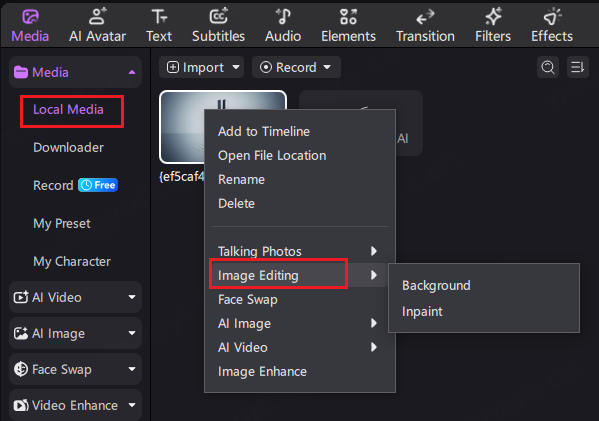Click the Free badge next to Record
The height and width of the screenshot is (421, 599).
coord(98,185)
